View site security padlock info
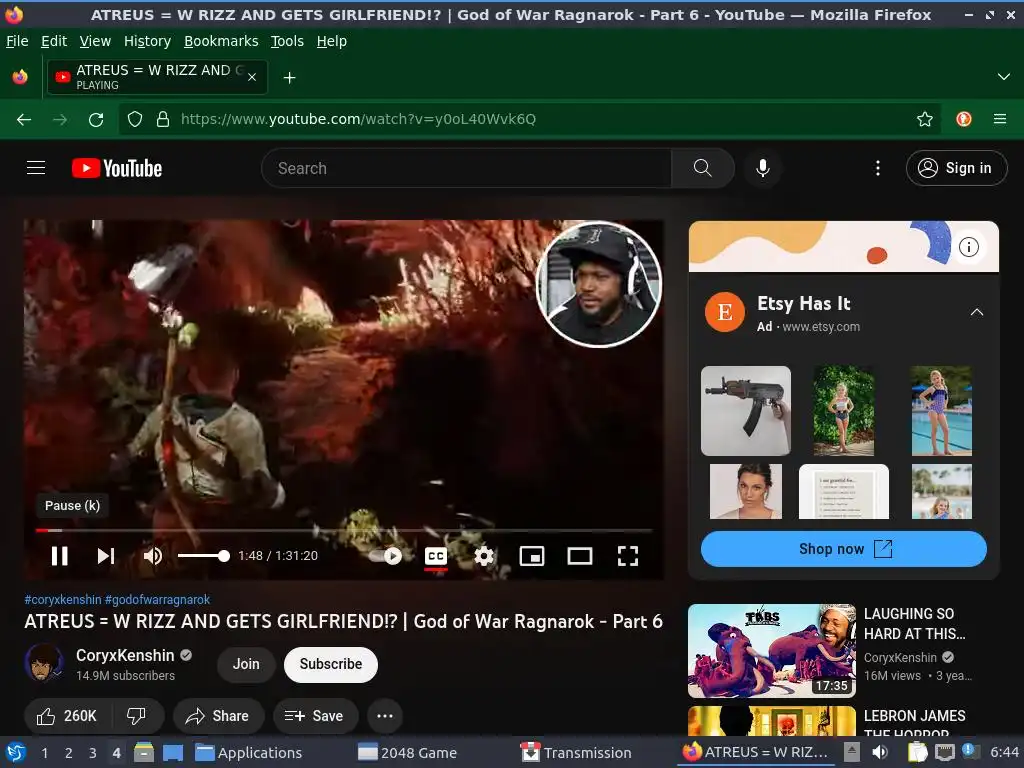This screenshot has height=768, width=1024. [163, 119]
